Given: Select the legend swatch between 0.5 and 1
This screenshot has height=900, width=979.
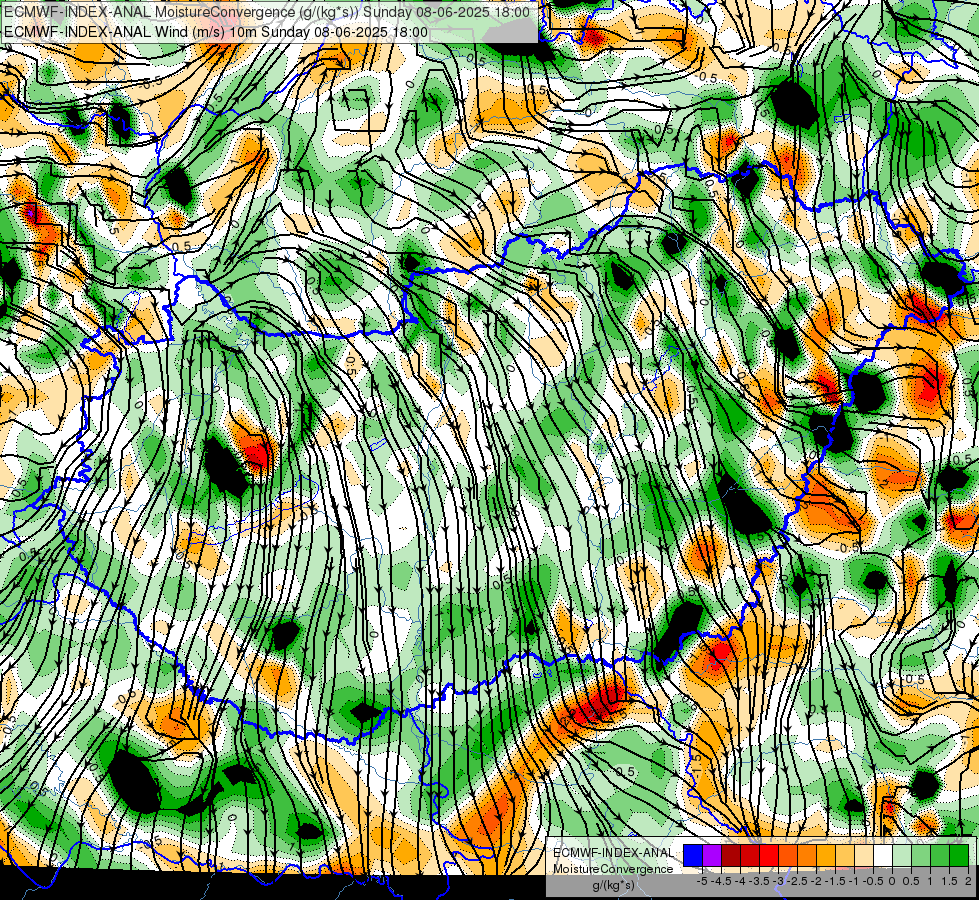Looking at the screenshot, I should click(x=921, y=855).
